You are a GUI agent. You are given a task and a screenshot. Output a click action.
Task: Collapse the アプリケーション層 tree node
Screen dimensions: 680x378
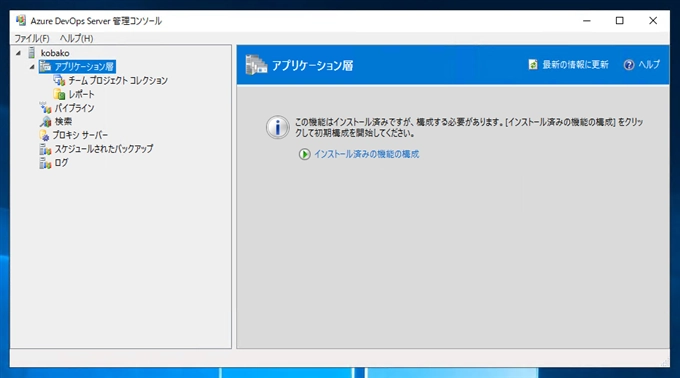coord(32,67)
